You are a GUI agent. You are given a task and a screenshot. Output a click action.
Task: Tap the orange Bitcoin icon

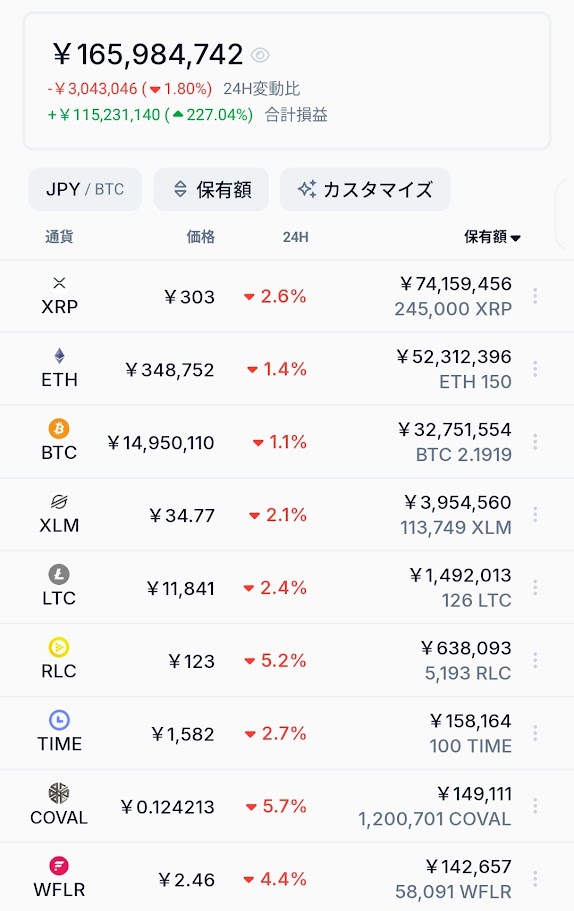click(x=59, y=429)
